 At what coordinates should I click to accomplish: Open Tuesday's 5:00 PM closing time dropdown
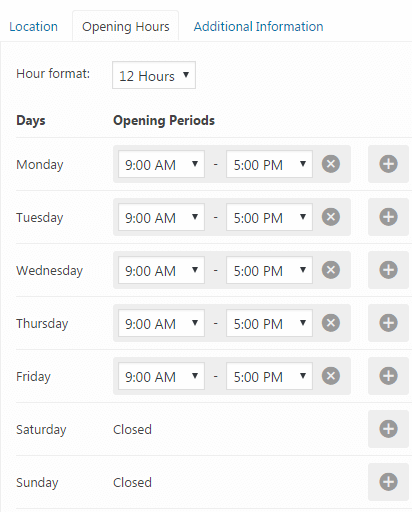click(x=269, y=217)
